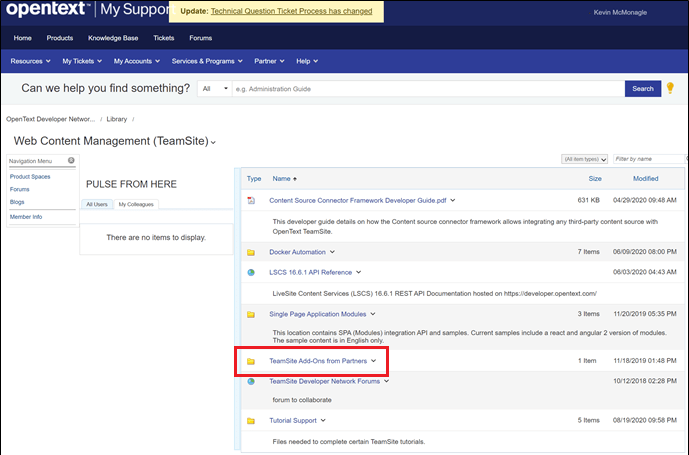Viewport: 689px width, 455px height.
Task: Open Product Spaces in the Navigation Menu
Action: [x=30, y=177]
